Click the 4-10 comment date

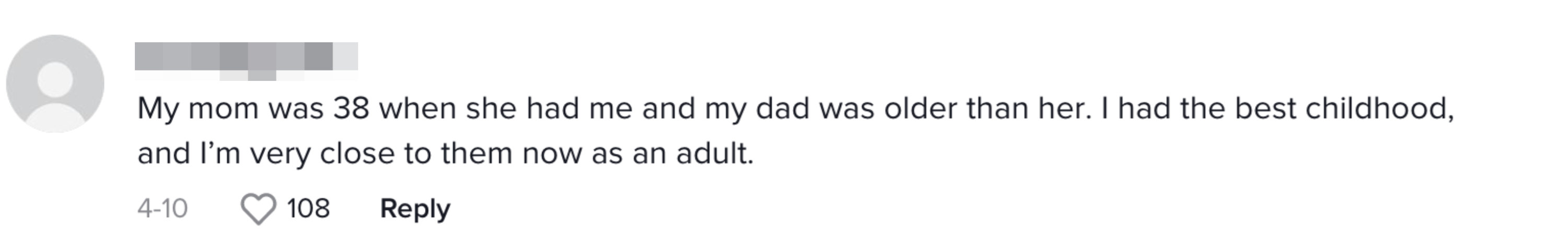tap(163, 208)
